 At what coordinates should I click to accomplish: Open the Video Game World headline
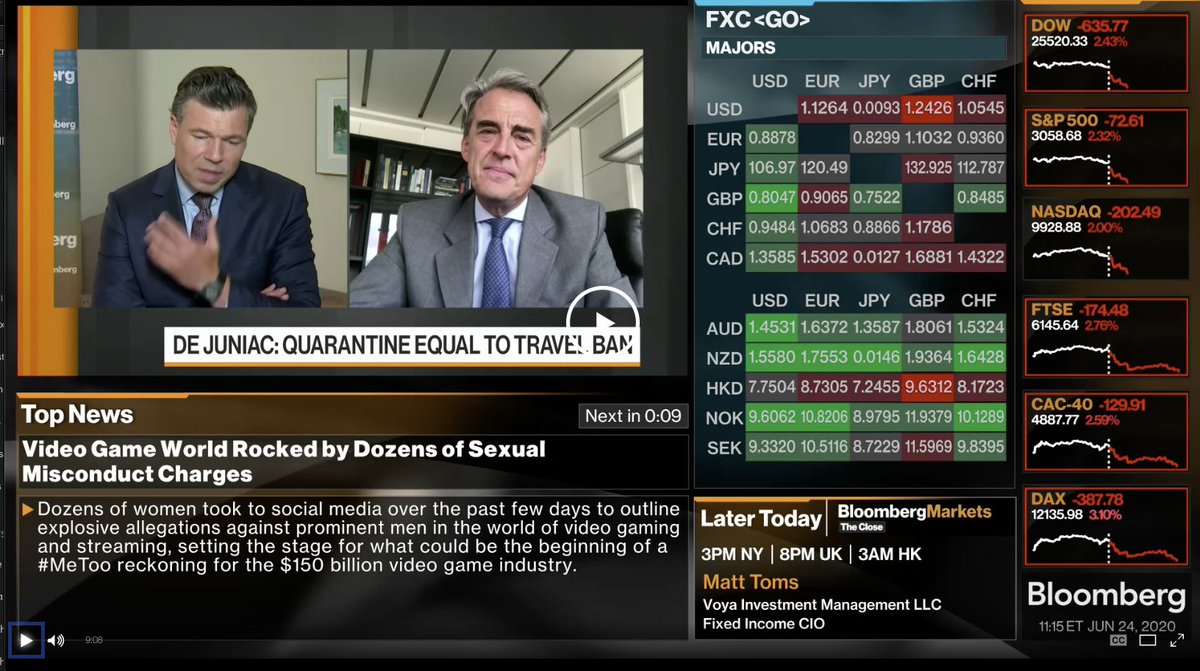point(284,461)
